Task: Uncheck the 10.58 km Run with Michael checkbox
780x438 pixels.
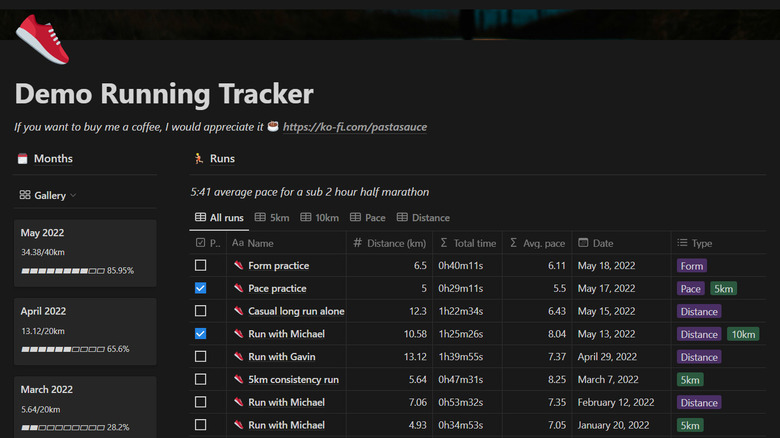Action: coord(201,334)
